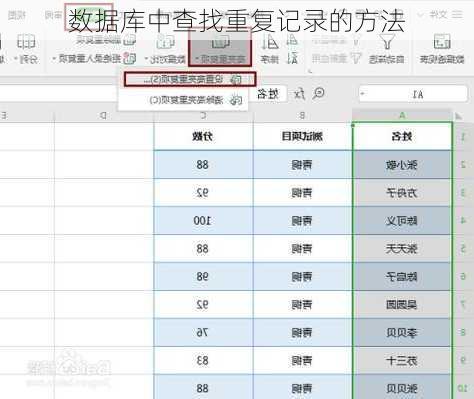Viewport: 474px width, 399px height.
Task: Click the A1 name box field
Action: (x=413, y=94)
